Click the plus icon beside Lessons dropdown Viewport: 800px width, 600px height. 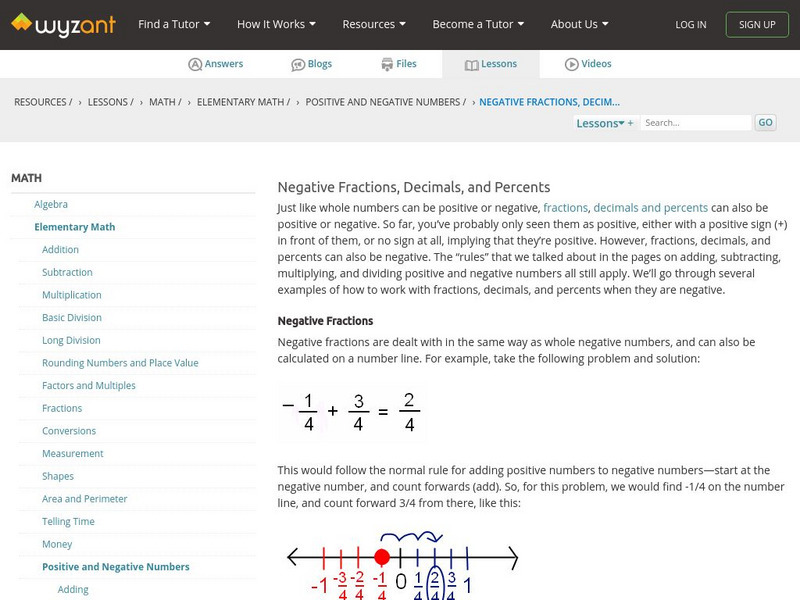pos(630,123)
